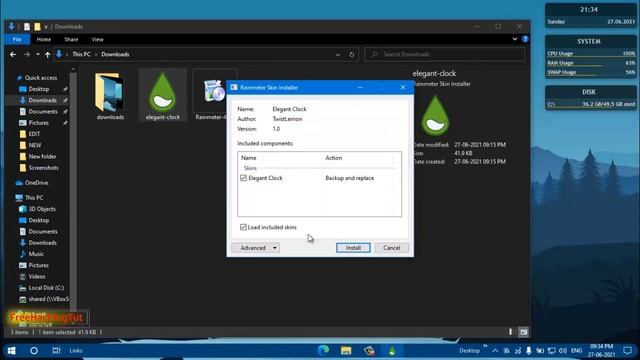Select Backup and replace action text

349,178
